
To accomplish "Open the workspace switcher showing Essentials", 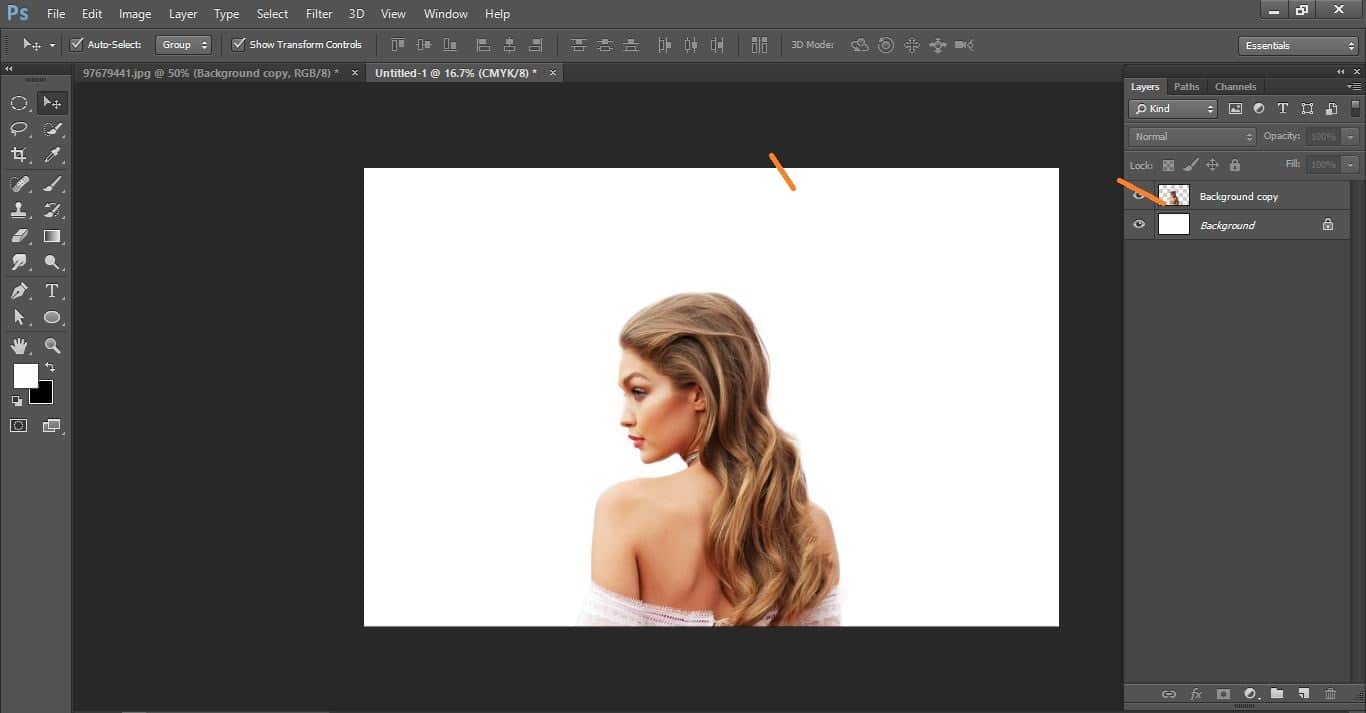I will pyautogui.click(x=1297, y=45).
